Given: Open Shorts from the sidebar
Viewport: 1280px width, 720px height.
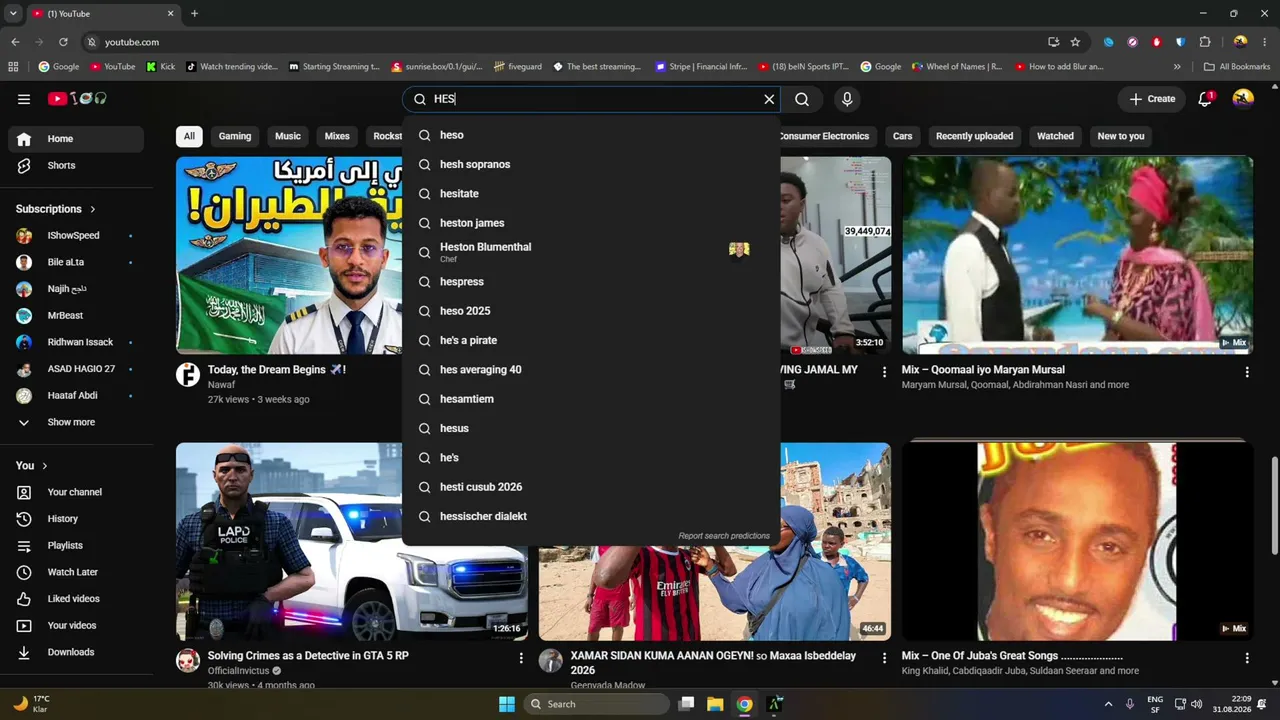Looking at the screenshot, I should tap(76, 165).
